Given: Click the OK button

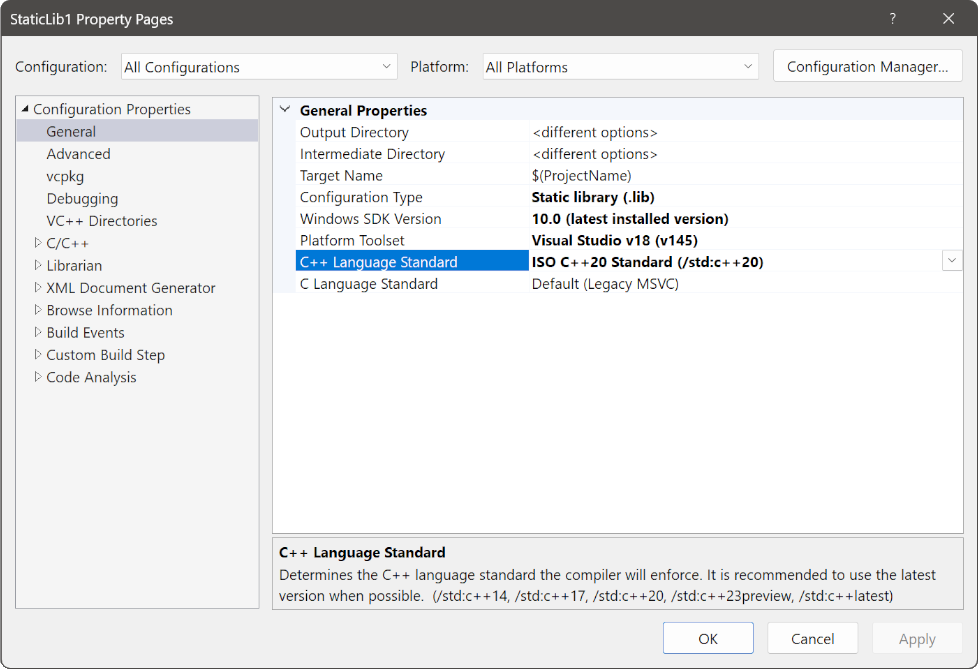Looking at the screenshot, I should click(x=708, y=637).
